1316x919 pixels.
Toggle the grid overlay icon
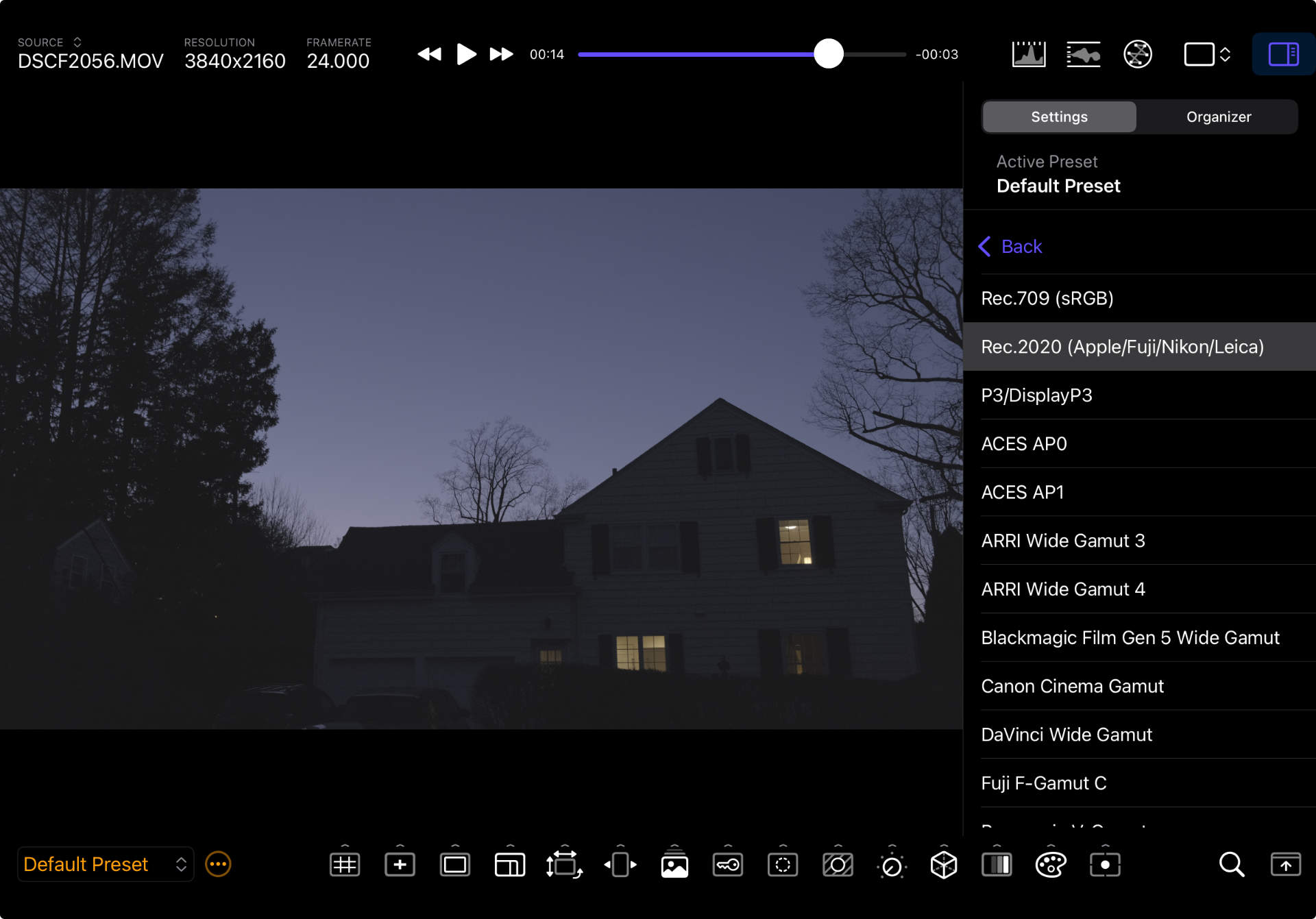click(x=345, y=865)
